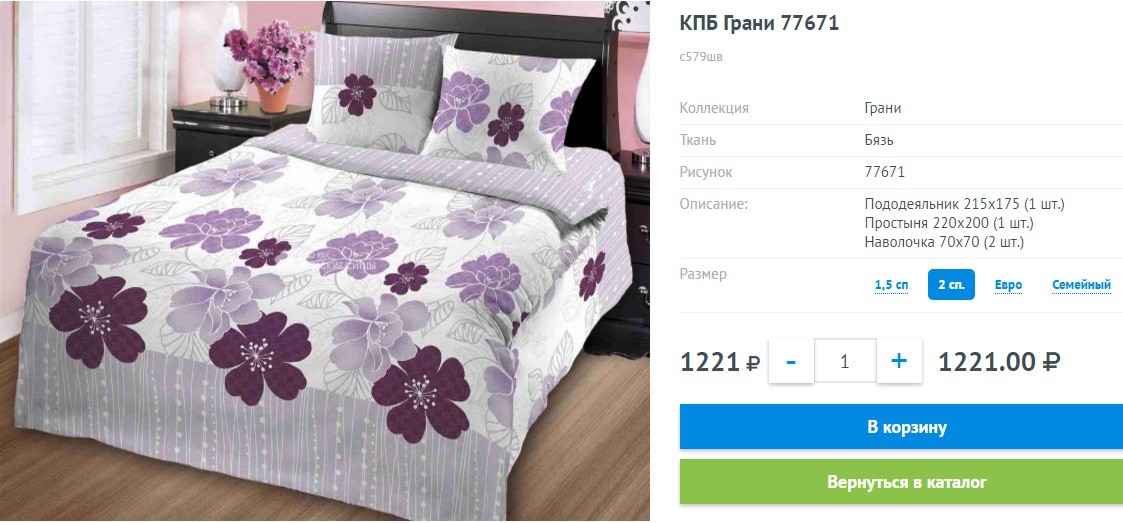Screen dimensions: 1123x523
Task: Choose the Семейный size option
Action: (x=1081, y=285)
